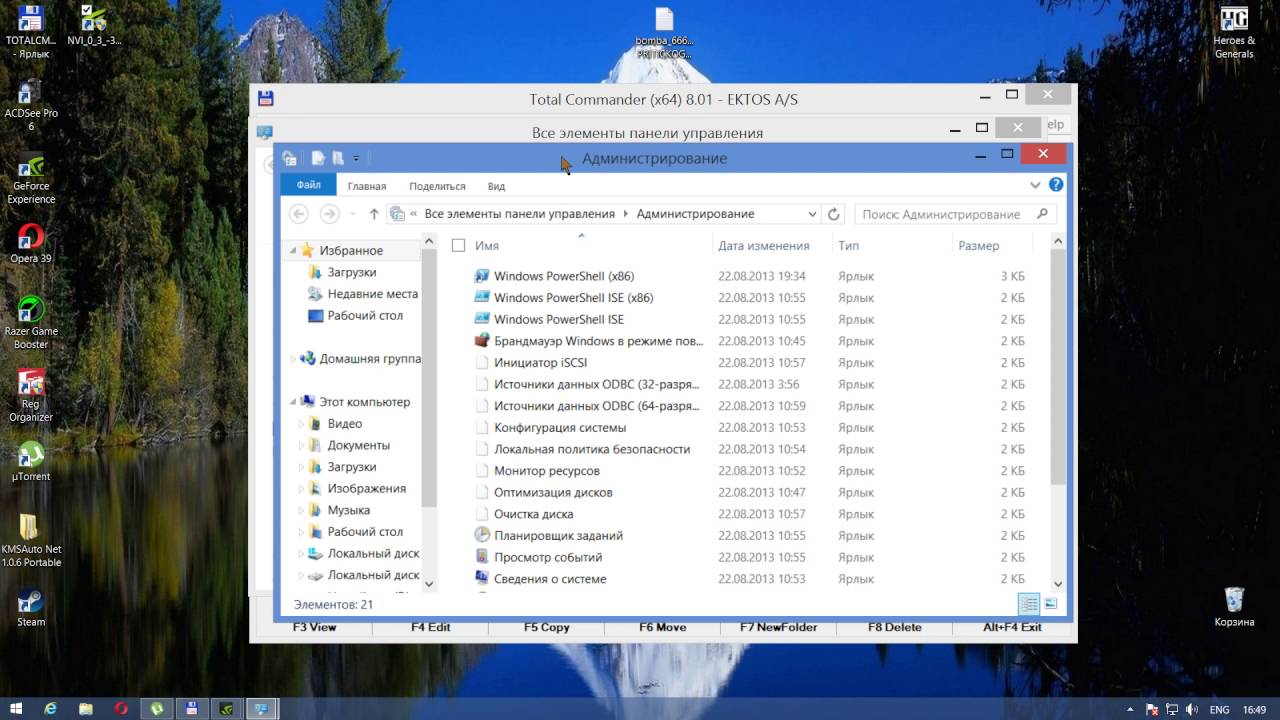Expand the Видео folder node
Screen dimensions: 1280x720
[x=302, y=424]
